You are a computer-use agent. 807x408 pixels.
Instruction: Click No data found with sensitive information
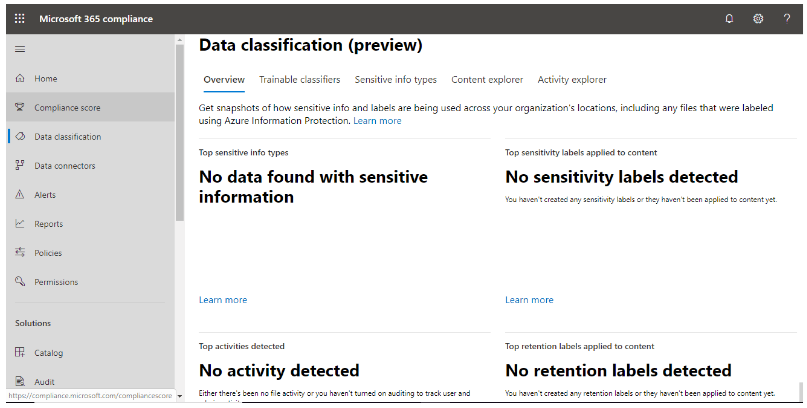click(313, 187)
